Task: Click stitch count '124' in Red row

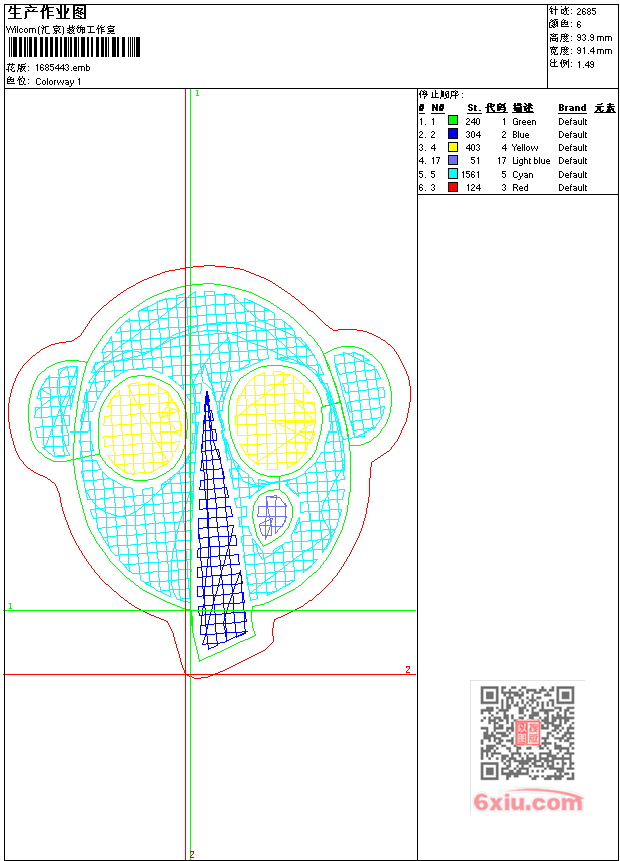Action: pyautogui.click(x=473, y=188)
